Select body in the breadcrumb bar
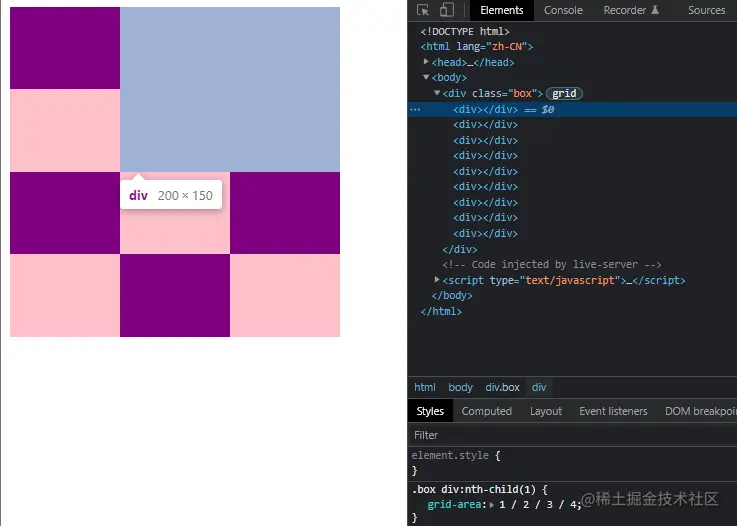Screen dimensions: 737x526 pos(460,387)
